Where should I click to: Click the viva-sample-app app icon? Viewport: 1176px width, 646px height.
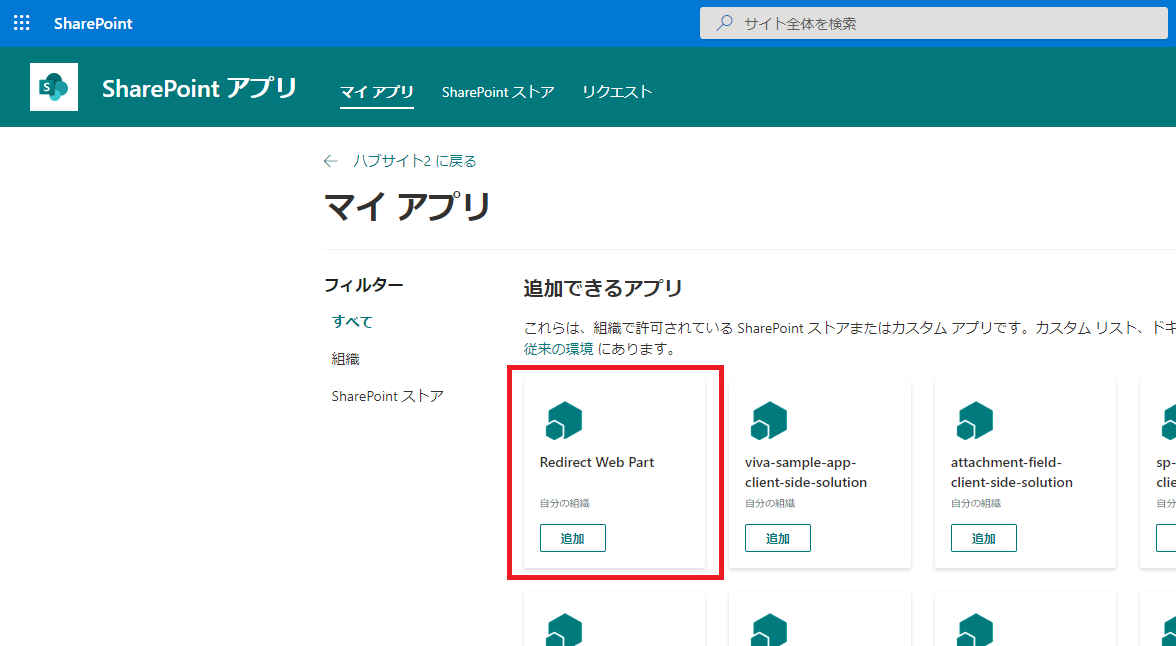tap(769, 420)
